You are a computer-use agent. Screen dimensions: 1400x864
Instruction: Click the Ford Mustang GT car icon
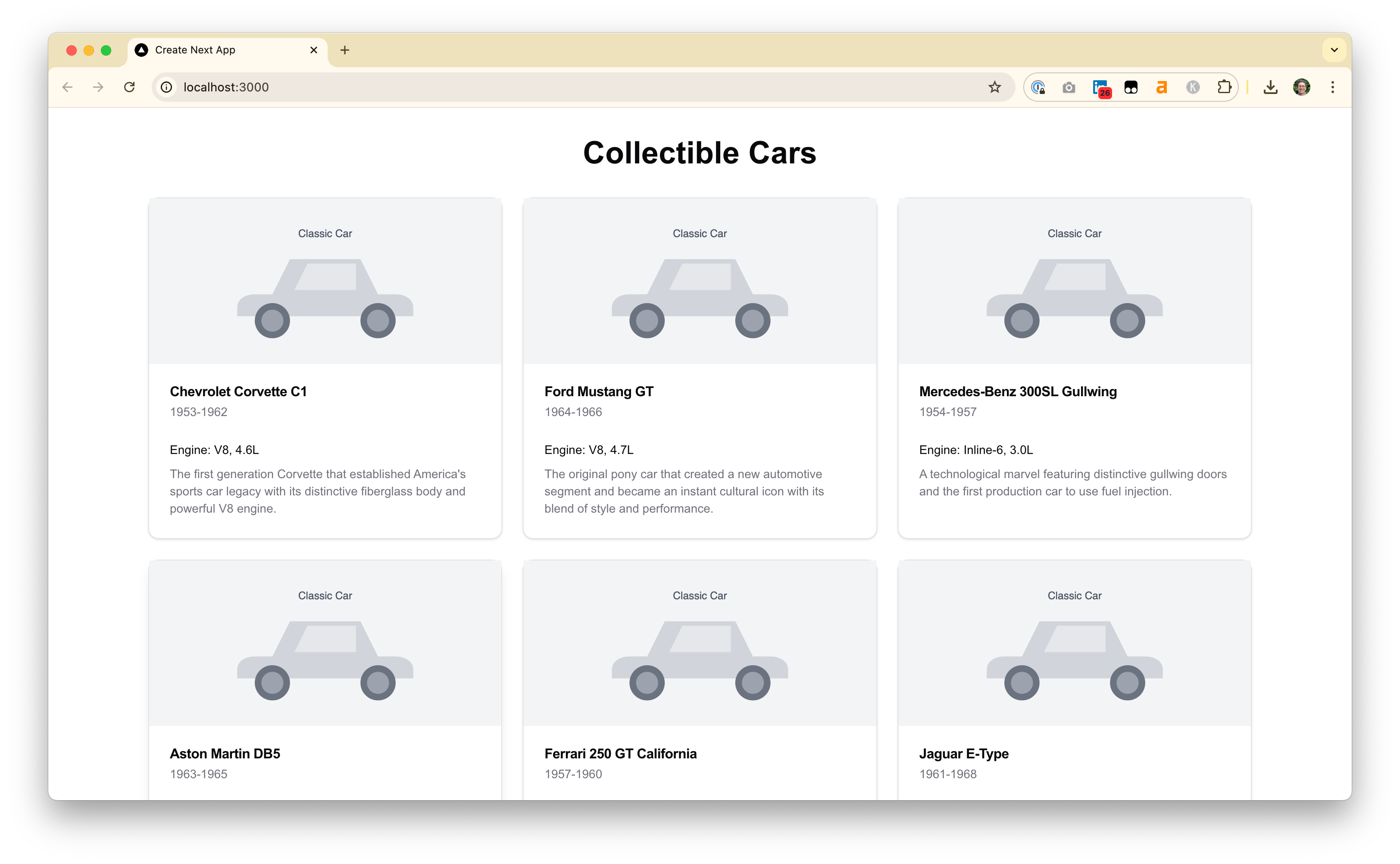[700, 295]
